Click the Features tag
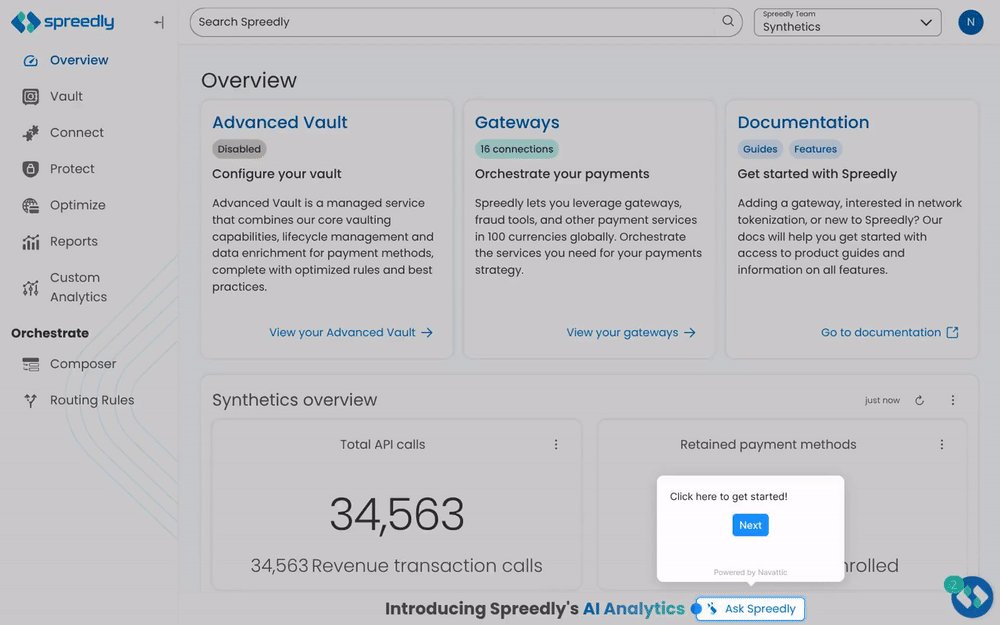1000x625 pixels. pyautogui.click(x=815, y=149)
